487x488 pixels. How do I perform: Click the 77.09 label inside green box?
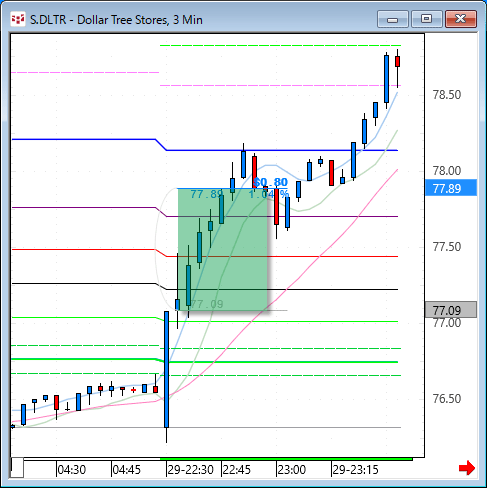tap(207, 304)
